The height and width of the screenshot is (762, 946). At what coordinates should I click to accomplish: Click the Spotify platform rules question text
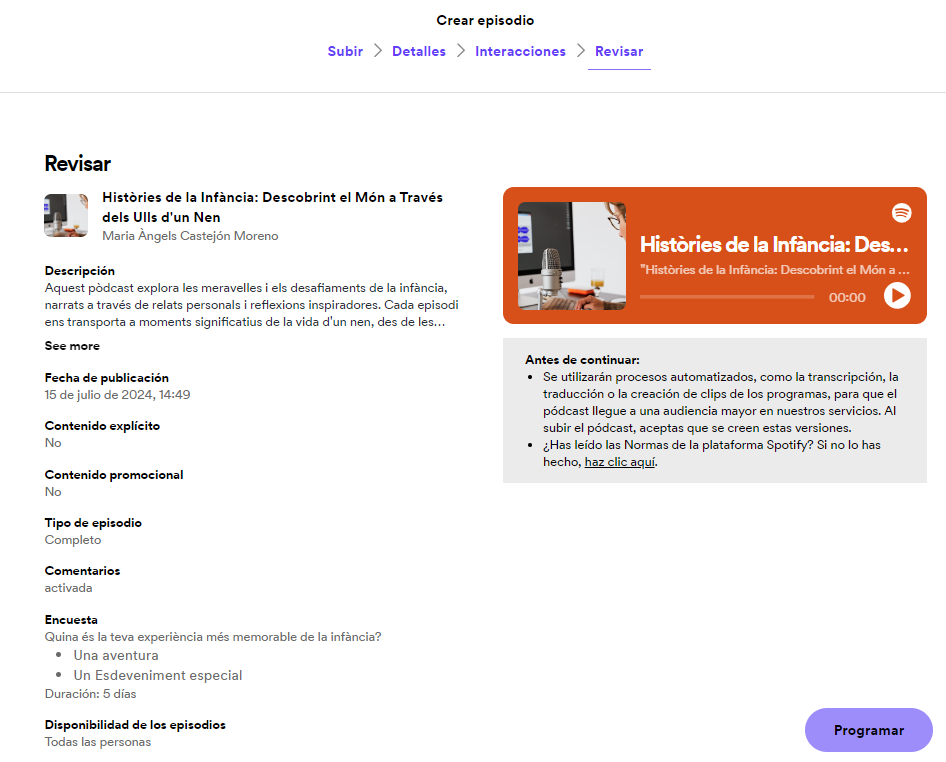(x=712, y=453)
